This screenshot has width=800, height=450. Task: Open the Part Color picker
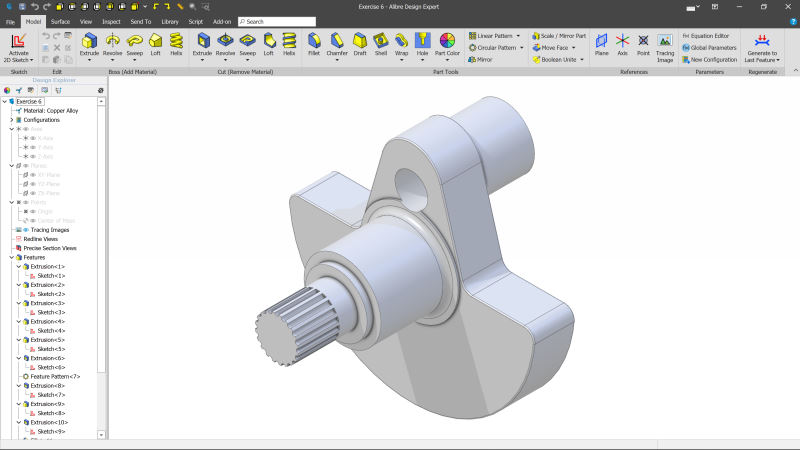click(x=447, y=45)
